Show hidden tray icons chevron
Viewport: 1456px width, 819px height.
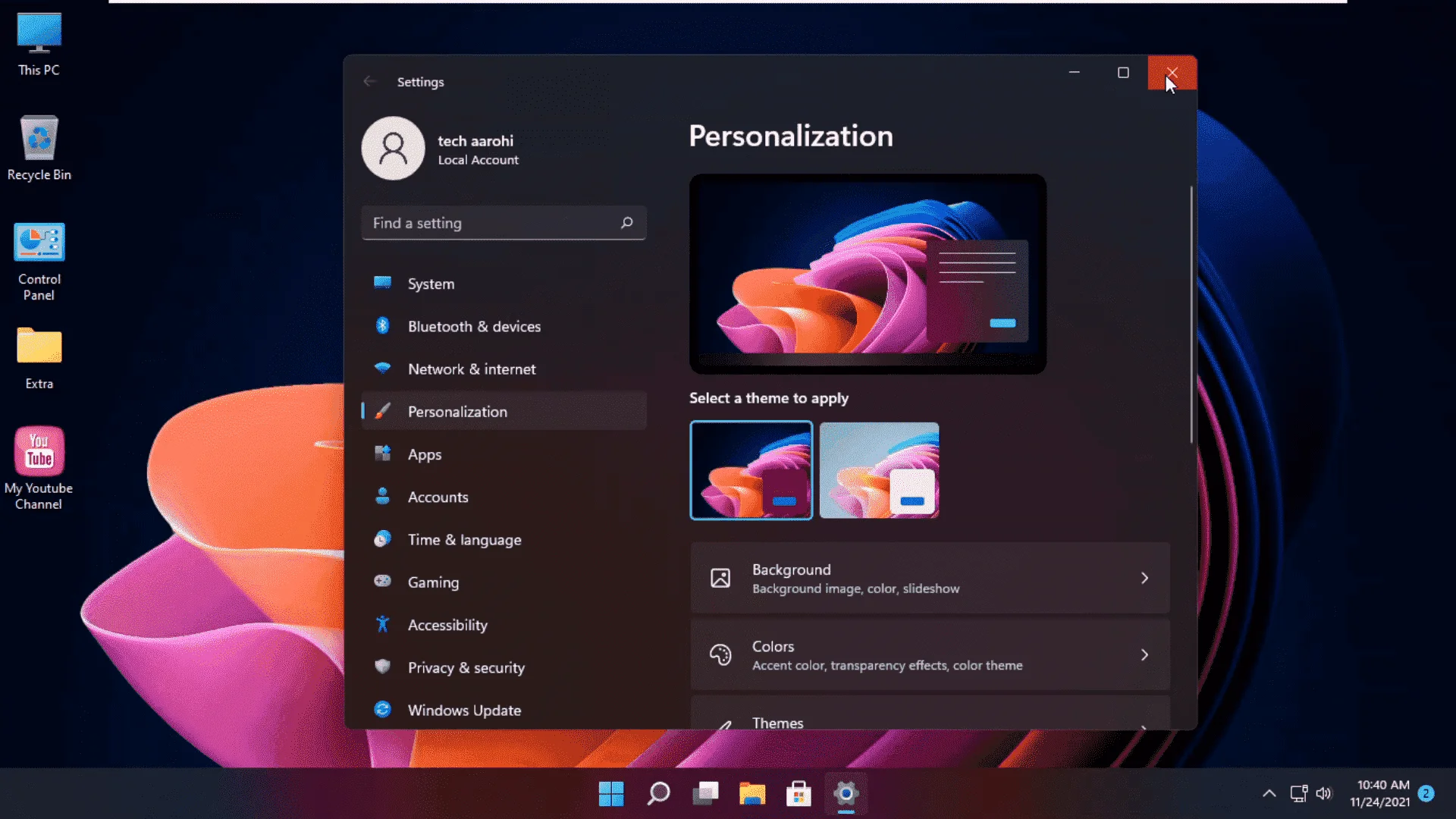(x=1269, y=793)
